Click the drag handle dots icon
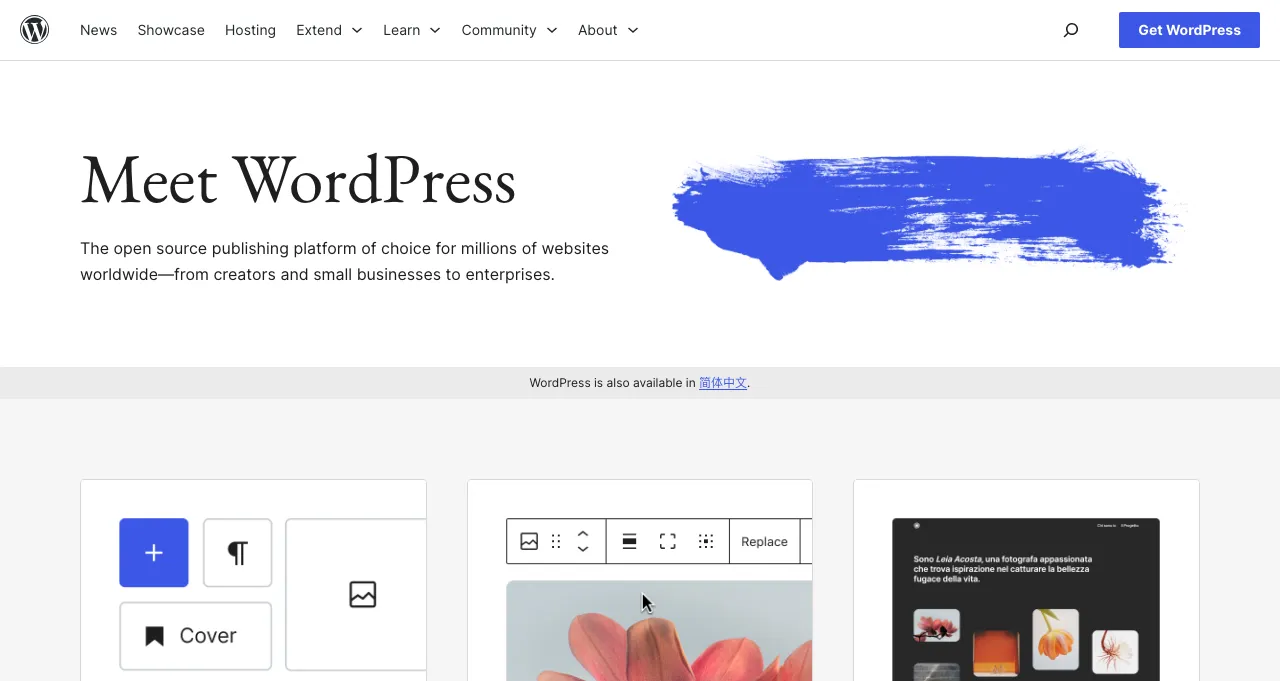The height and width of the screenshot is (681, 1280). point(556,541)
